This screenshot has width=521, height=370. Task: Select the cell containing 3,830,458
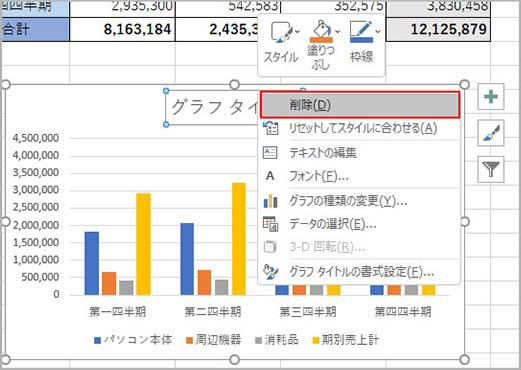438,8
